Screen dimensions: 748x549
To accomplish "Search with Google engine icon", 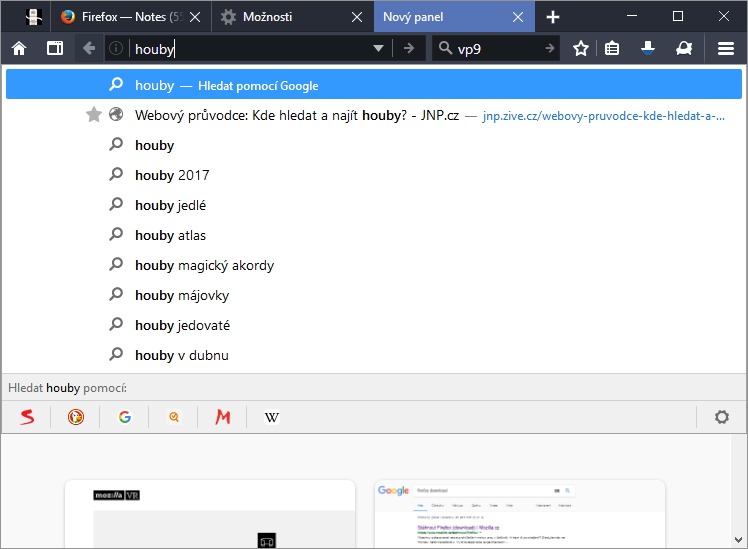I will pyautogui.click(x=125, y=417).
